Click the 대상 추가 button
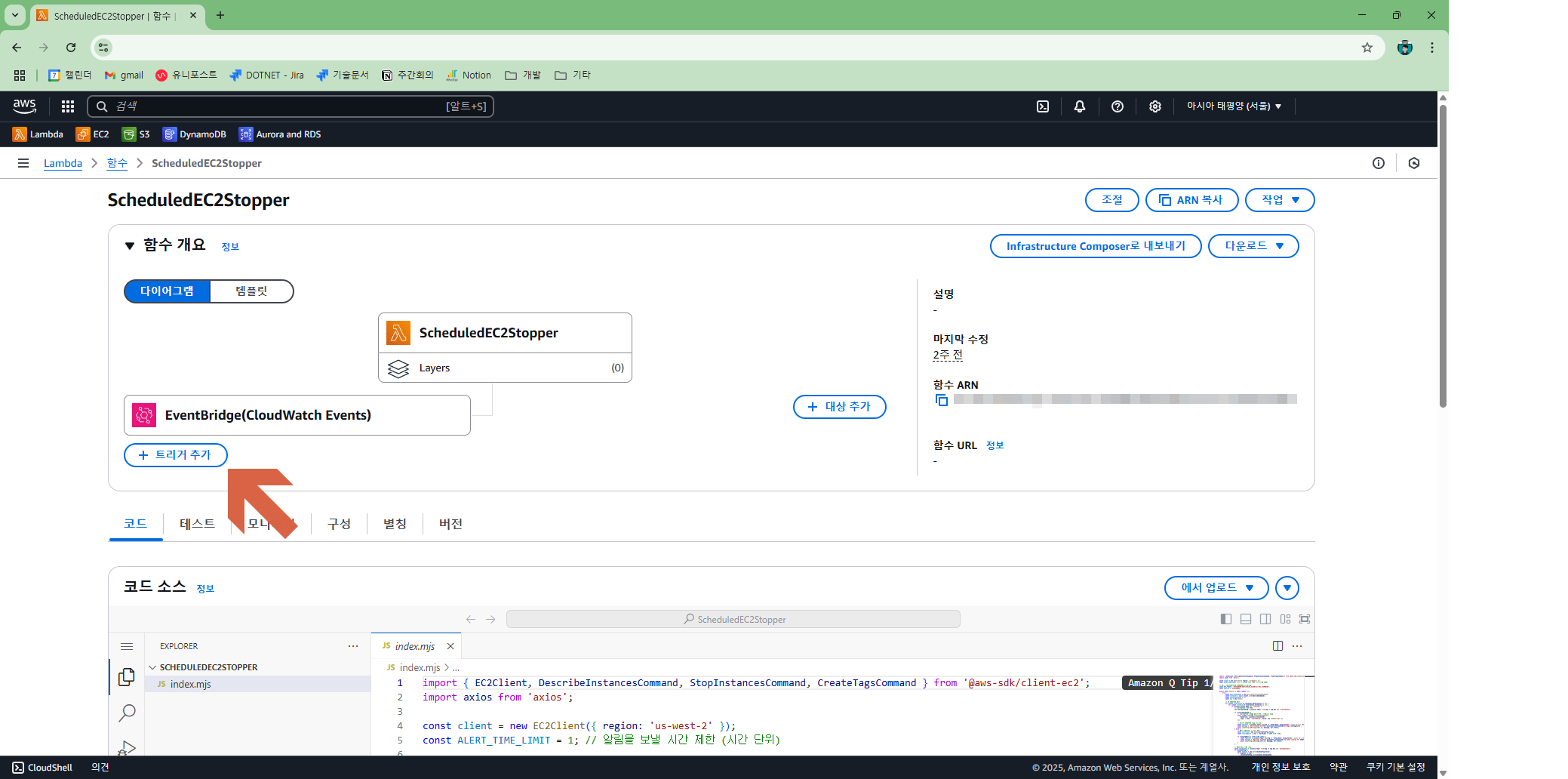The image size is (1568, 779). pyautogui.click(x=840, y=407)
